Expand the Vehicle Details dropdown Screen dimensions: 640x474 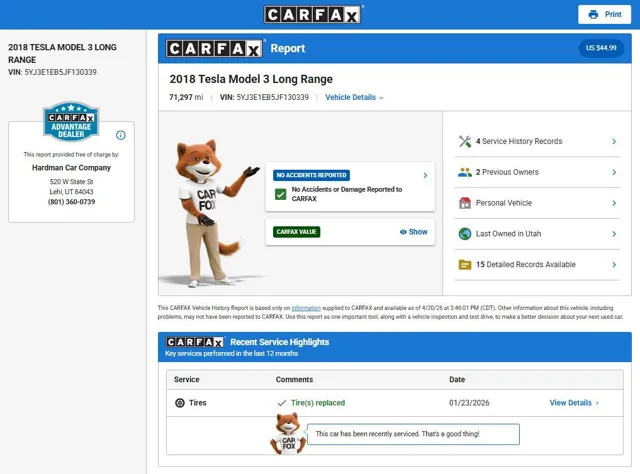tap(354, 97)
